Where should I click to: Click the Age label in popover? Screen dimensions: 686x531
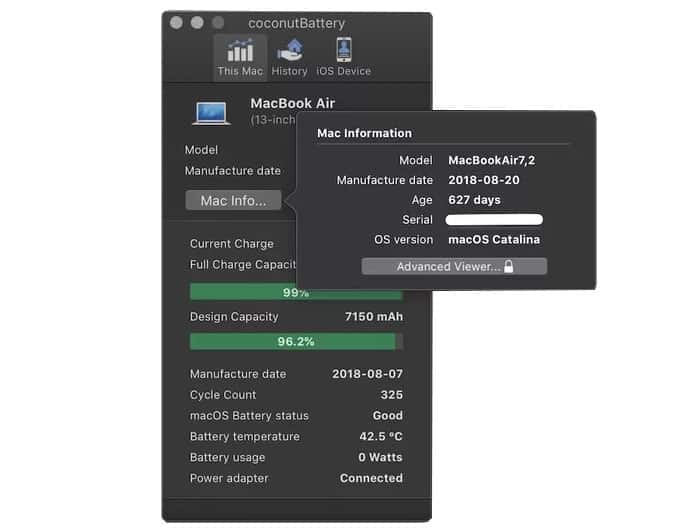(x=422, y=200)
